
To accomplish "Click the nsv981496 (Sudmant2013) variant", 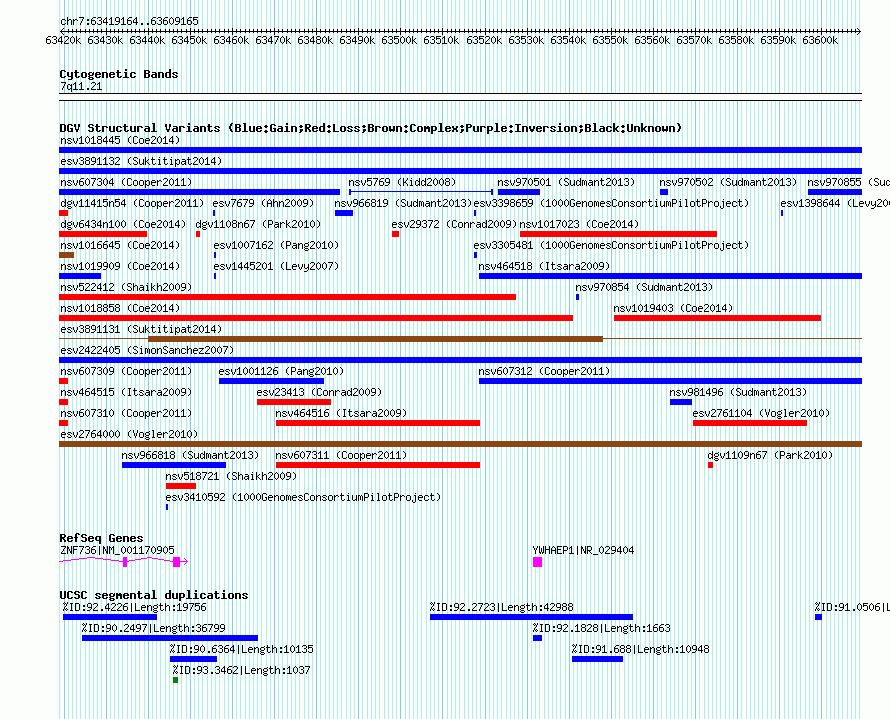I will pos(681,402).
